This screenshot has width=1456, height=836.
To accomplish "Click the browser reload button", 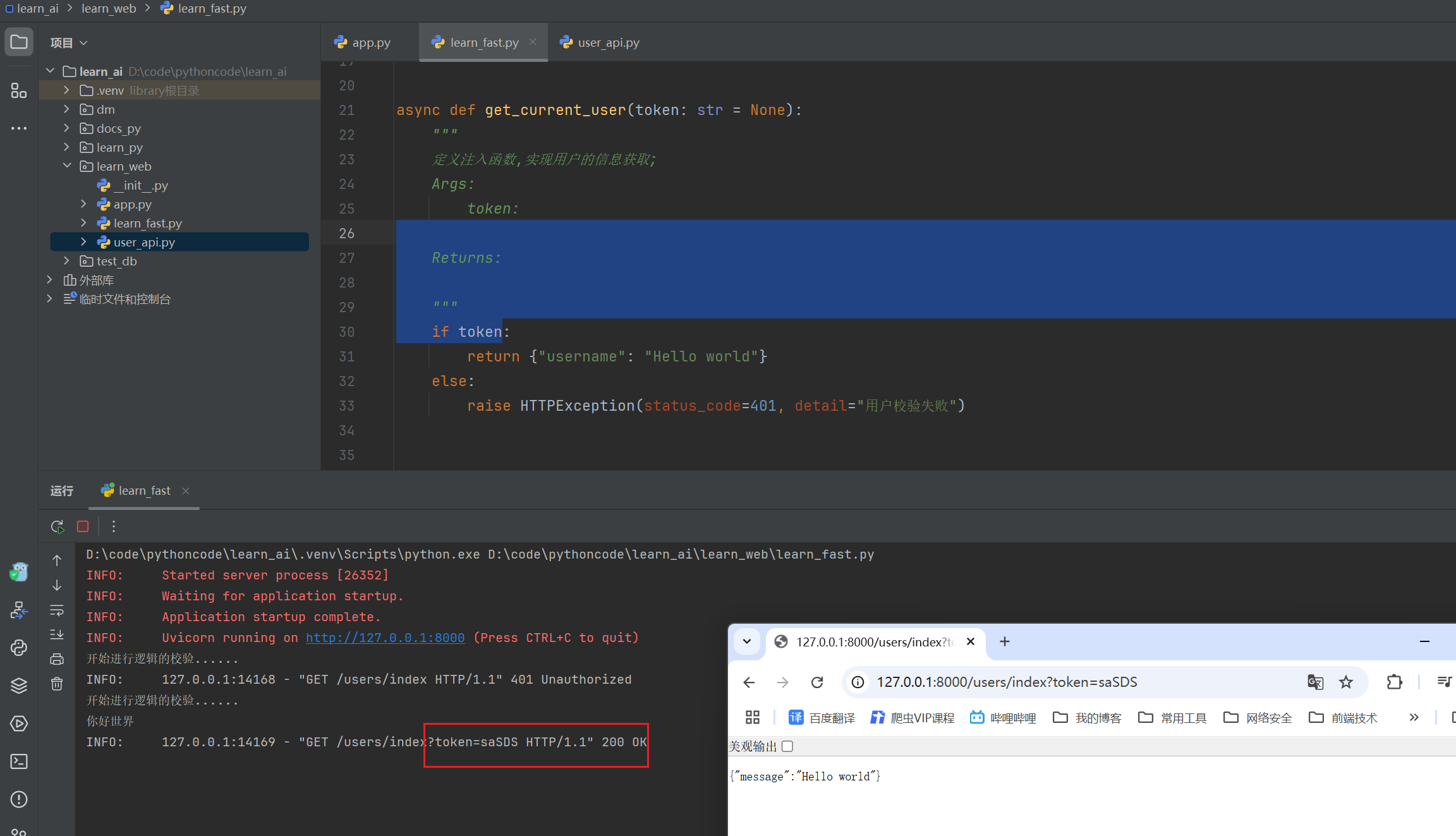I will (x=817, y=682).
